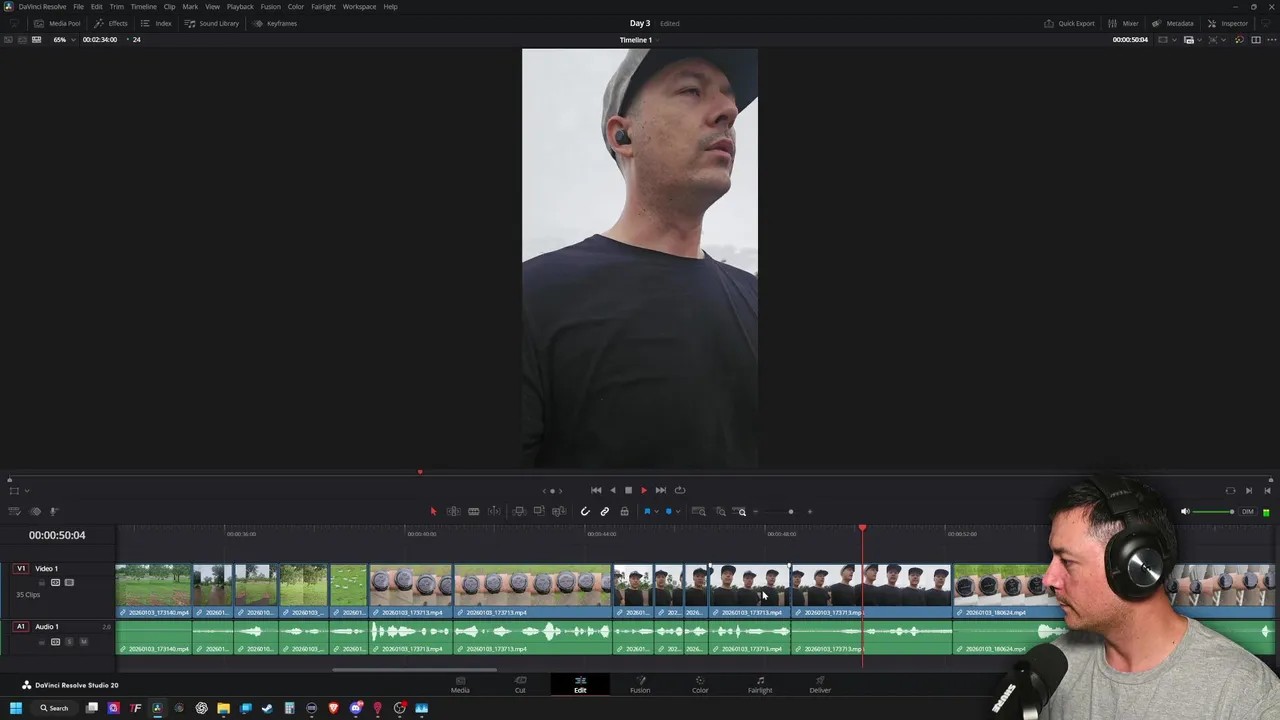Screen dimensions: 1280x720
Task: Add a blue marker at playhead
Action: (669, 511)
